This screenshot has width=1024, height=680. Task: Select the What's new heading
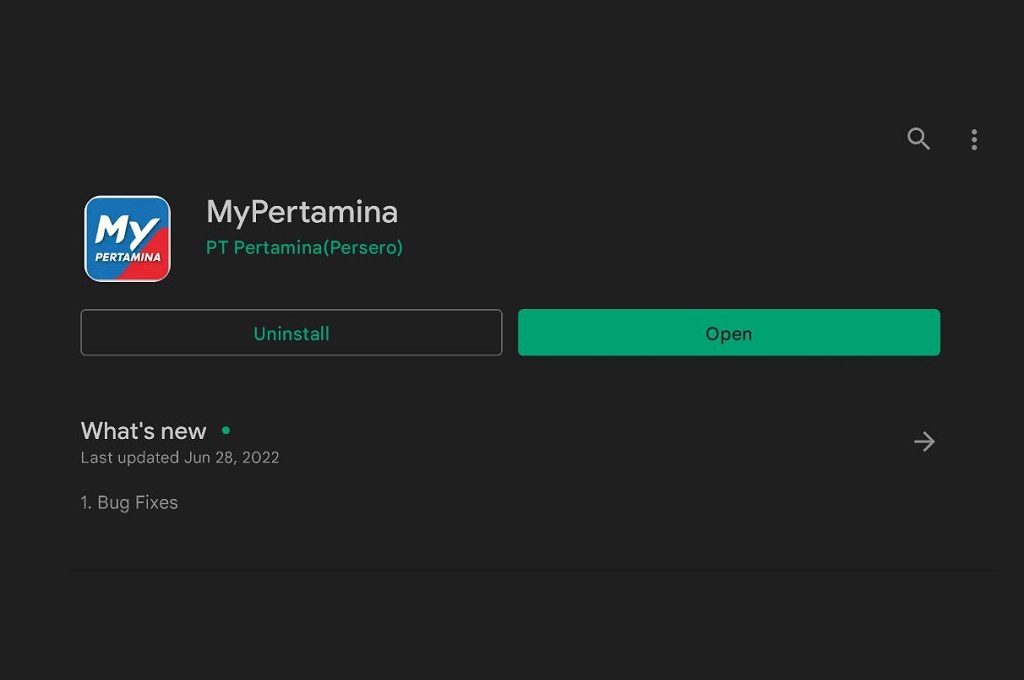coord(144,431)
